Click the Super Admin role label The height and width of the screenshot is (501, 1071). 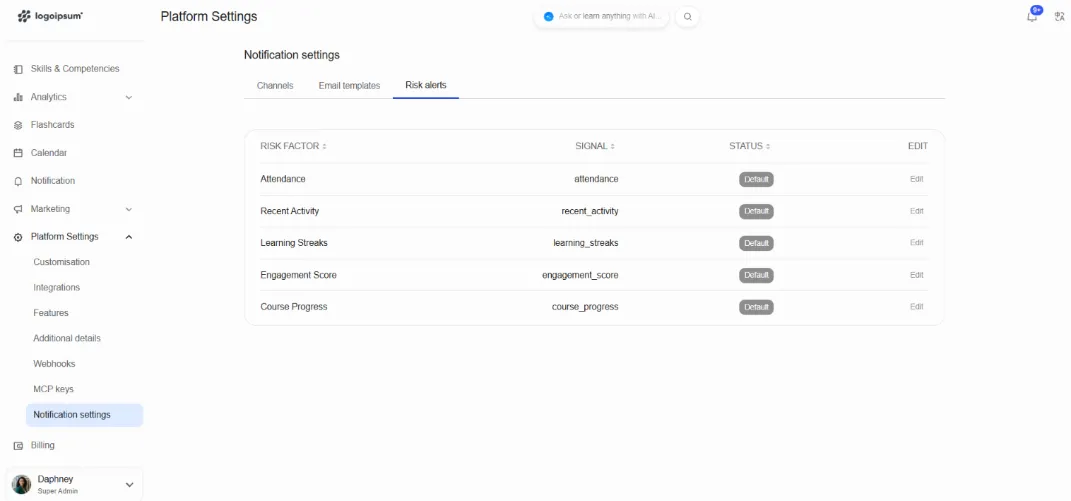57,491
